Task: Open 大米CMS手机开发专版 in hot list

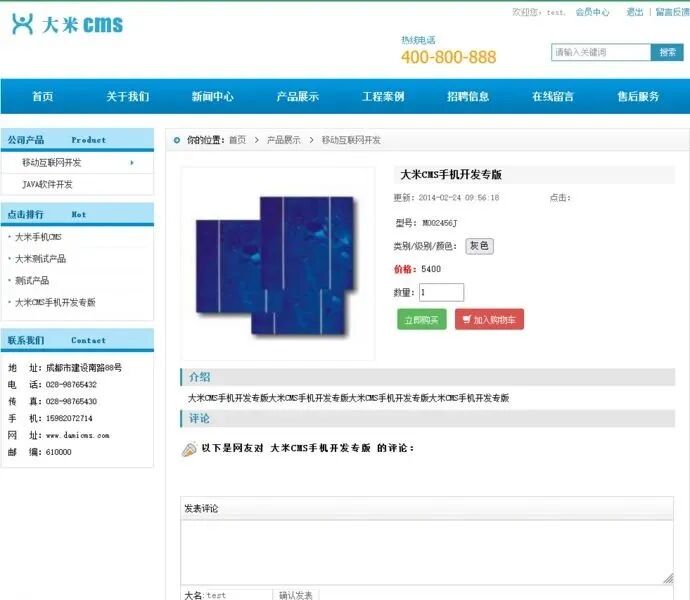Action: click(x=55, y=302)
